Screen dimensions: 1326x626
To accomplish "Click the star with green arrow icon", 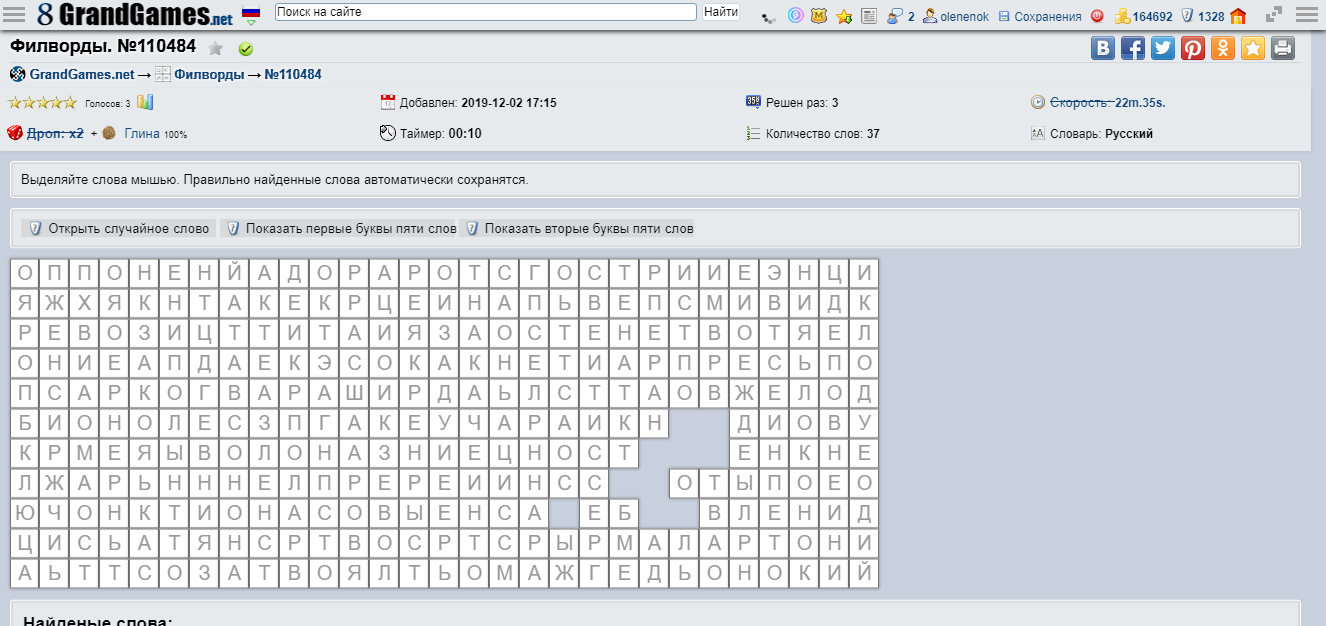I will coord(844,16).
